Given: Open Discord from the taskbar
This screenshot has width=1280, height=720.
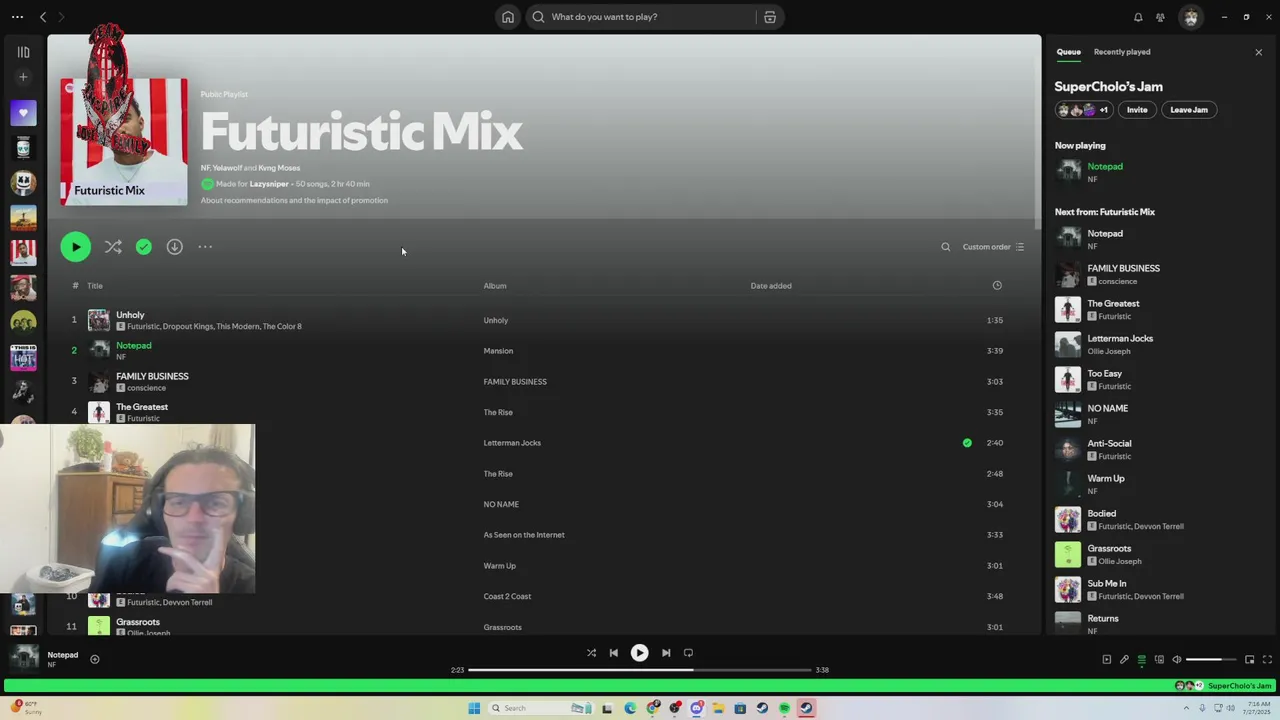Looking at the screenshot, I should (x=697, y=708).
